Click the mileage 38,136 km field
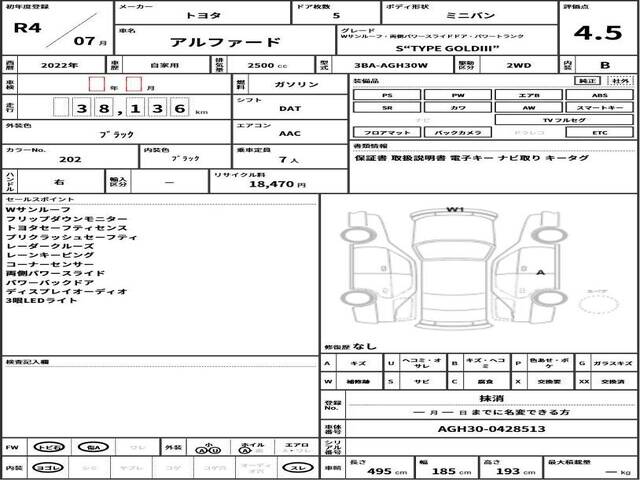 pos(122,108)
